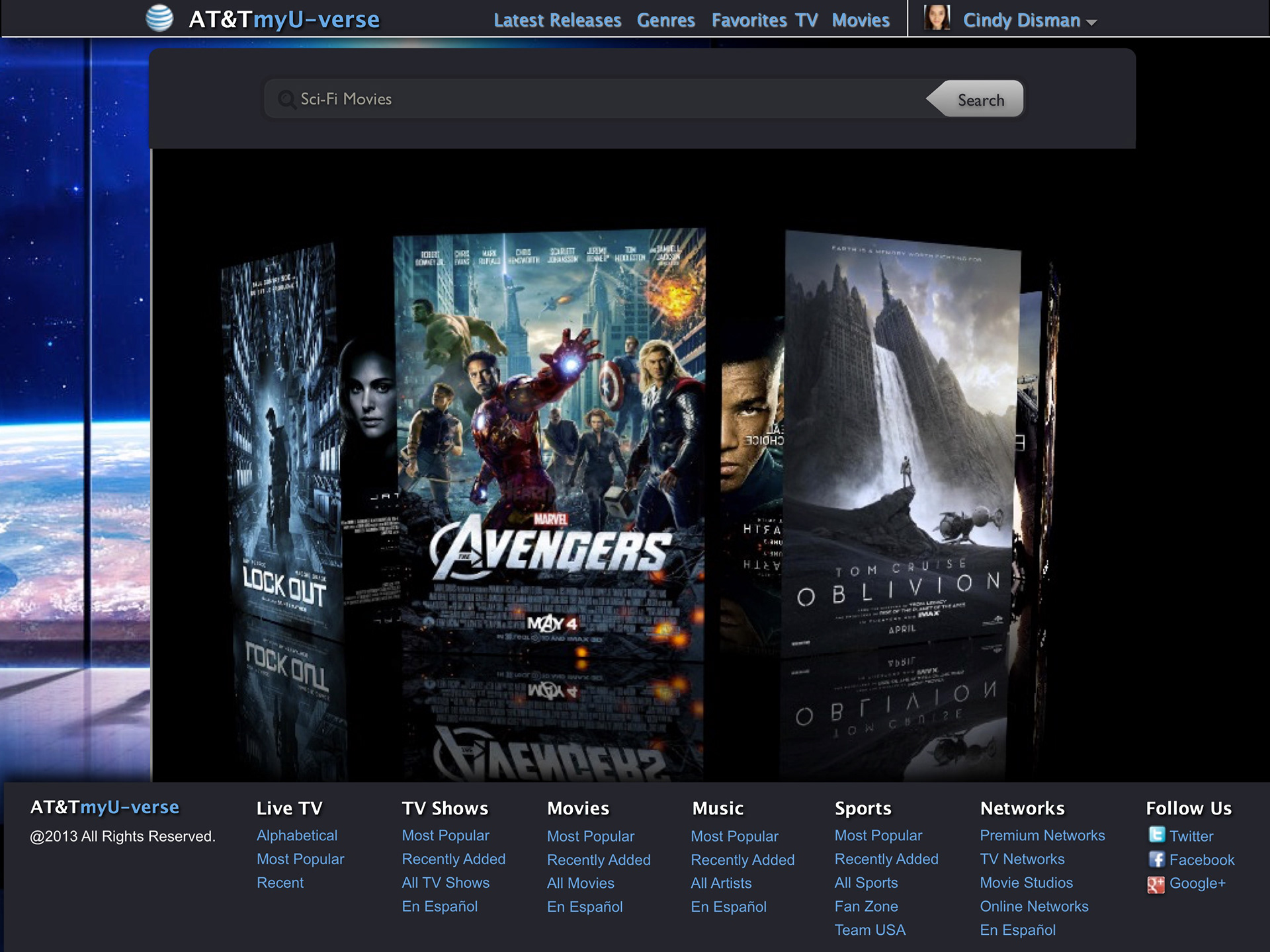Click the TV Shows footer heading
Image resolution: width=1270 pixels, height=952 pixels.
coord(444,809)
